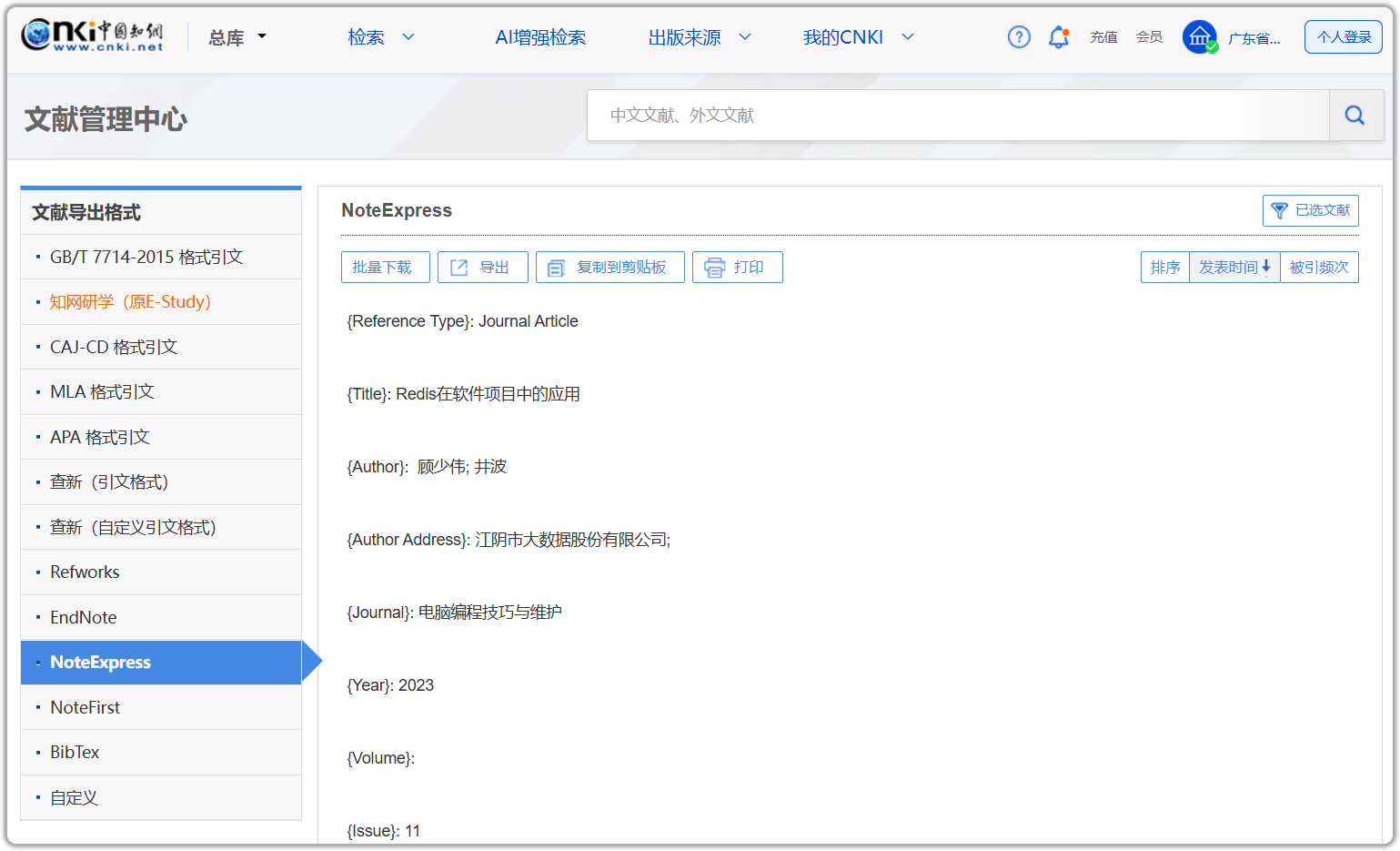Click the 文献管理中心 heading
1400x851 pixels.
click(x=106, y=119)
